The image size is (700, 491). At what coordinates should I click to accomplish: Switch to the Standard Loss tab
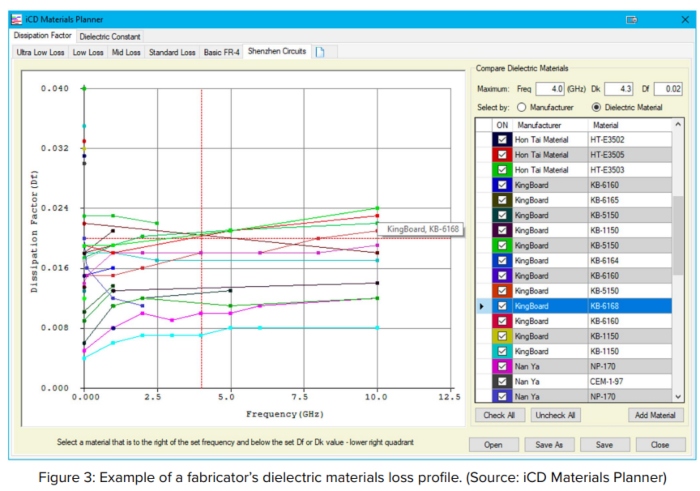pos(172,52)
